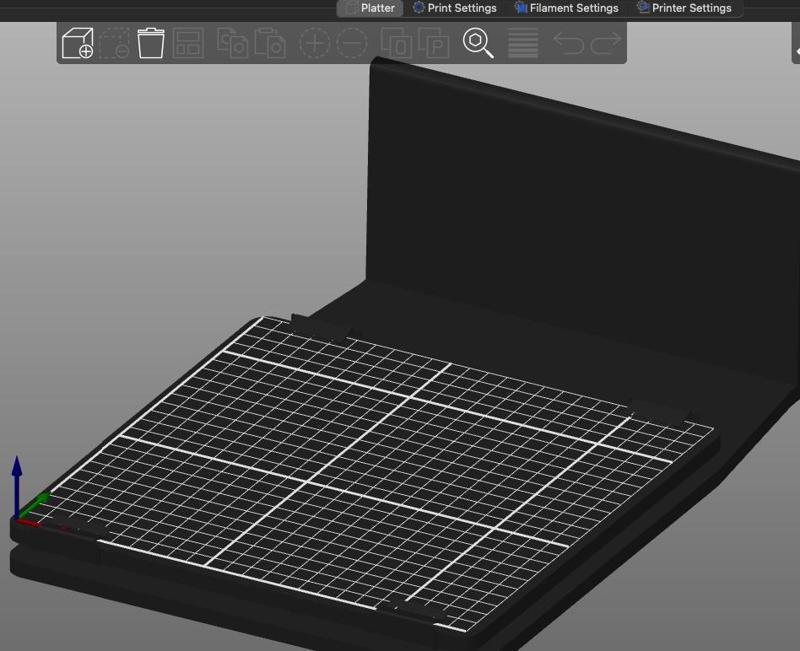Click the Split to parts icon
This screenshot has height=651, width=800.
433,43
